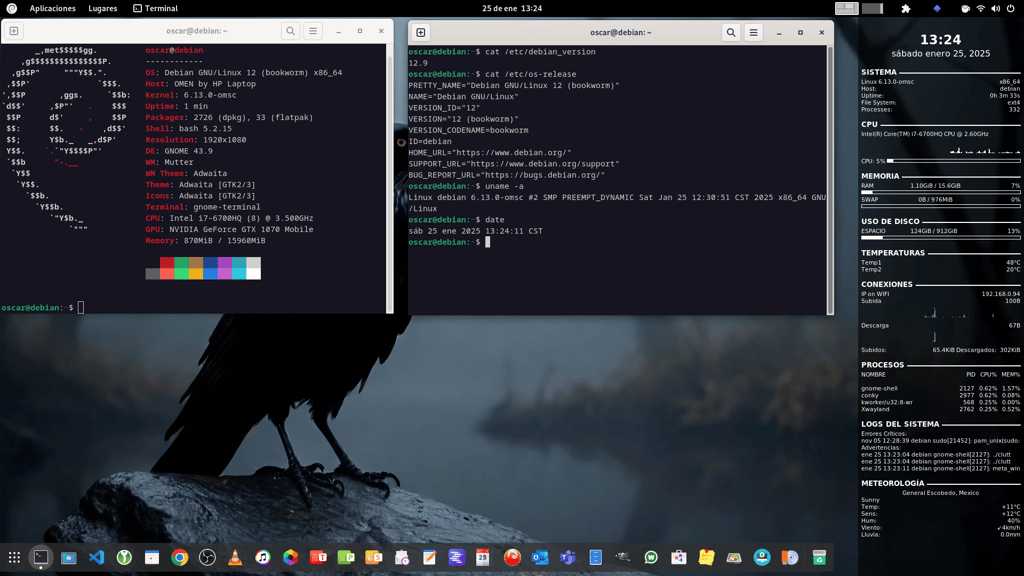
Task: Click the 'sáb 25 ene 2025 13:24:11 CST' output
Action: [475, 231]
